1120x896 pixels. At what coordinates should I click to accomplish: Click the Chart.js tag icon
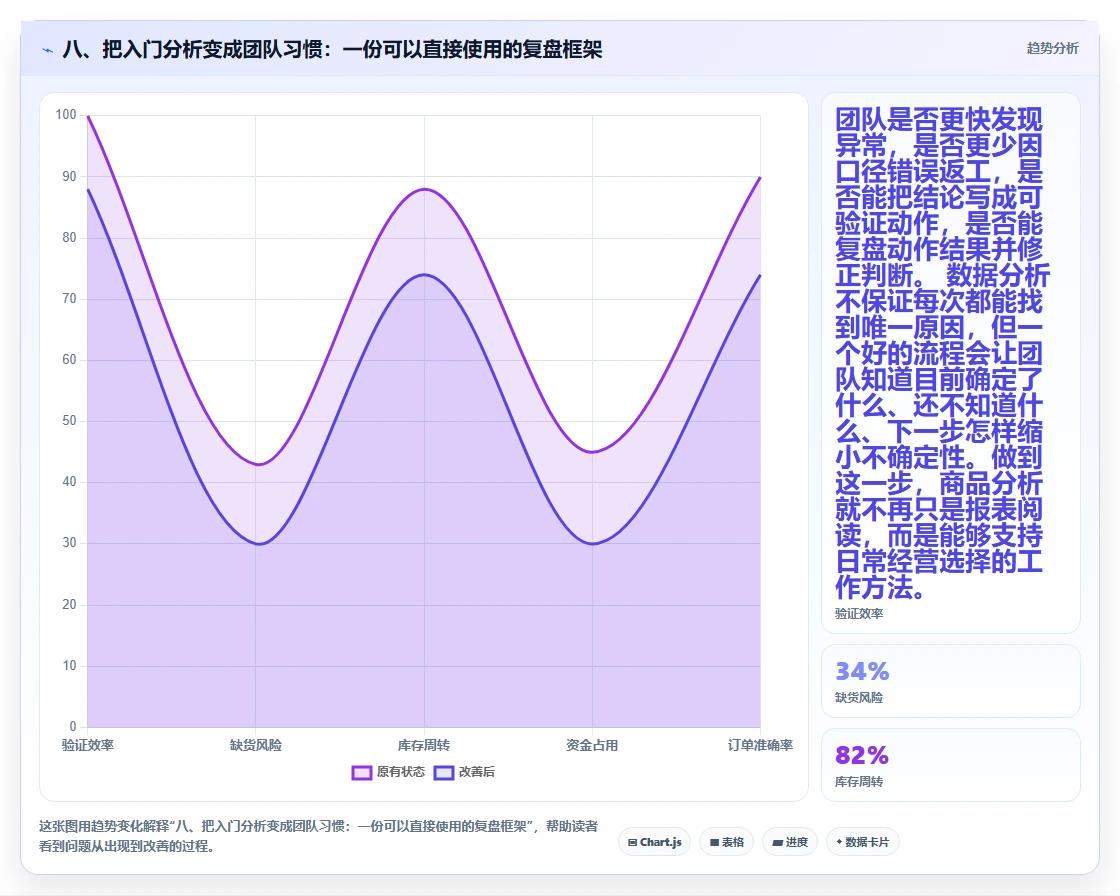click(632, 842)
